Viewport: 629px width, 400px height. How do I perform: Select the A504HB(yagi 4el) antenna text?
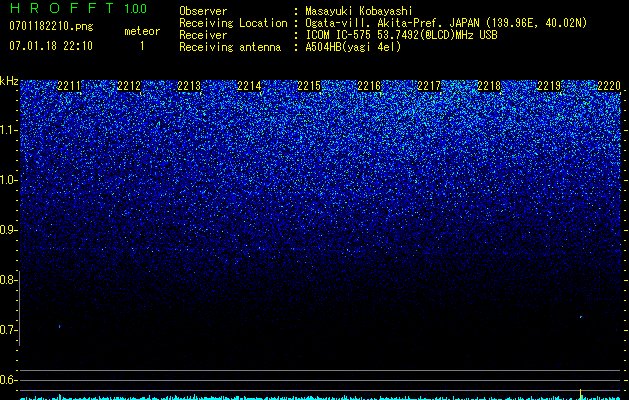coord(353,47)
